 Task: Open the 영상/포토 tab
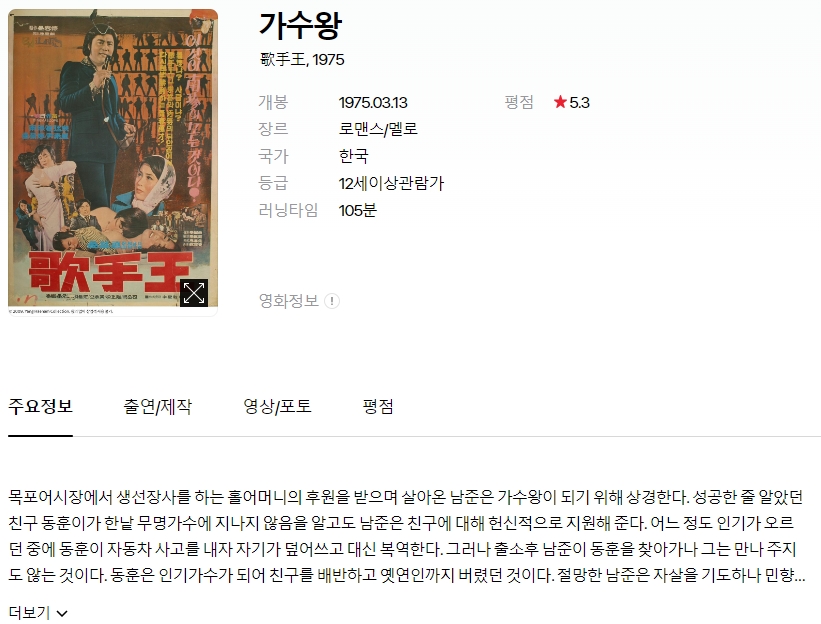click(x=278, y=407)
